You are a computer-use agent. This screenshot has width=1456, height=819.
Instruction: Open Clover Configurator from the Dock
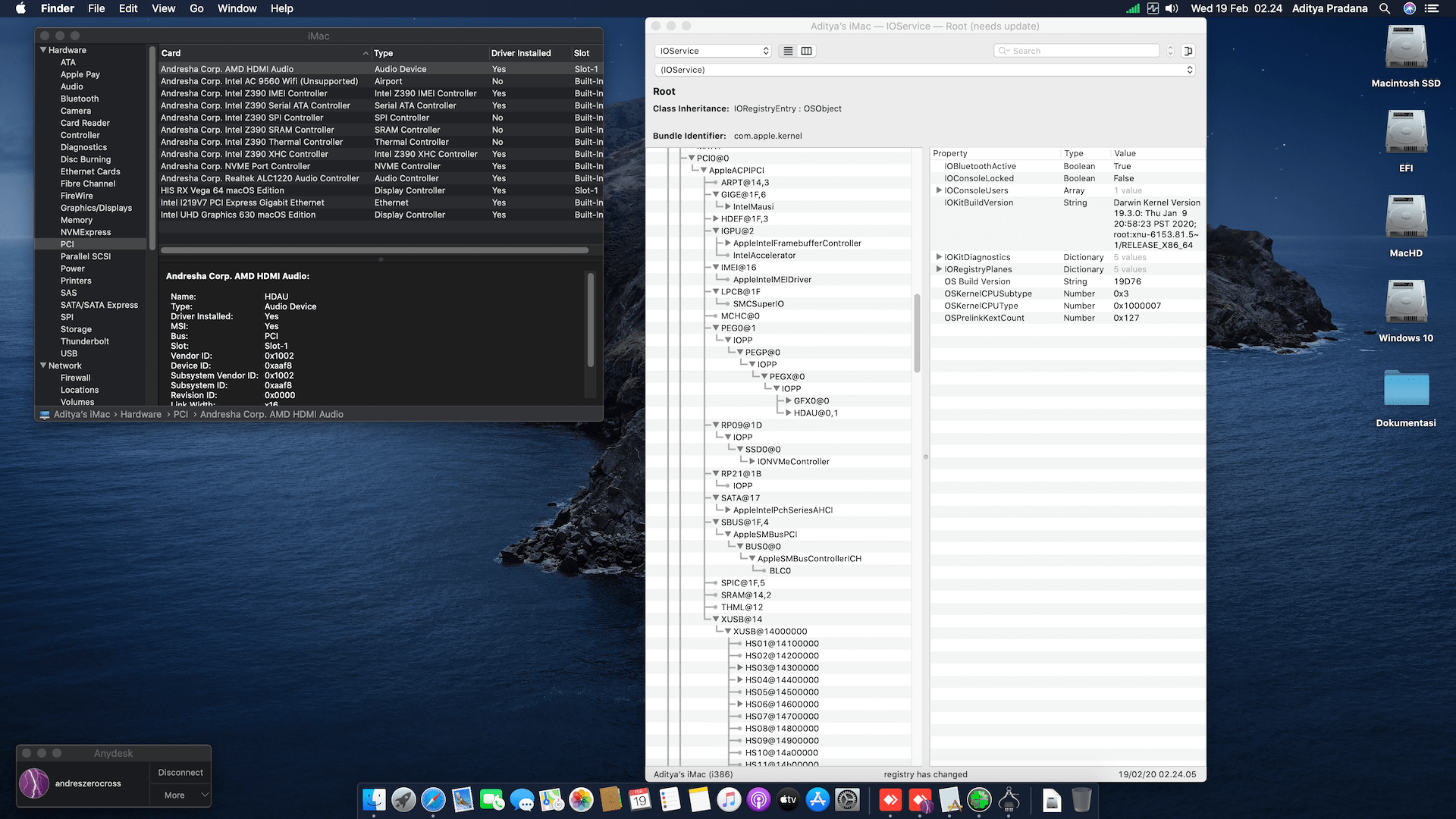980,800
